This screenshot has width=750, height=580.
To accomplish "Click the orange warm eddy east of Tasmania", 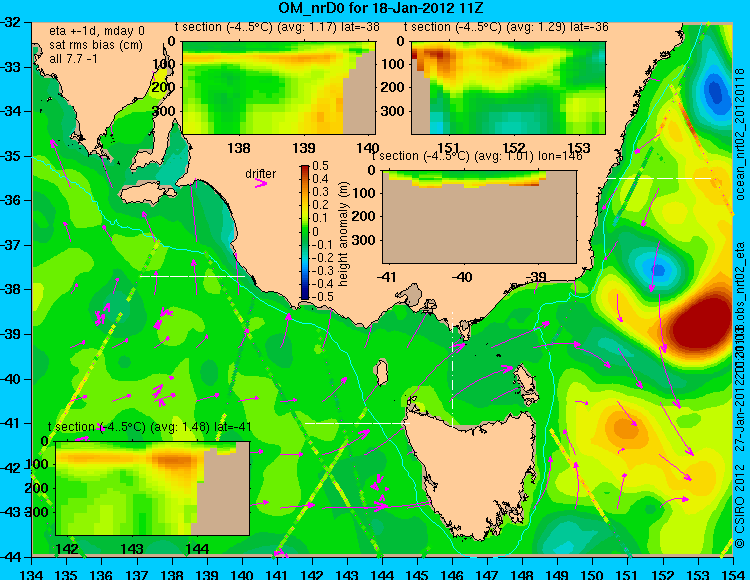I will [x=627, y=427].
